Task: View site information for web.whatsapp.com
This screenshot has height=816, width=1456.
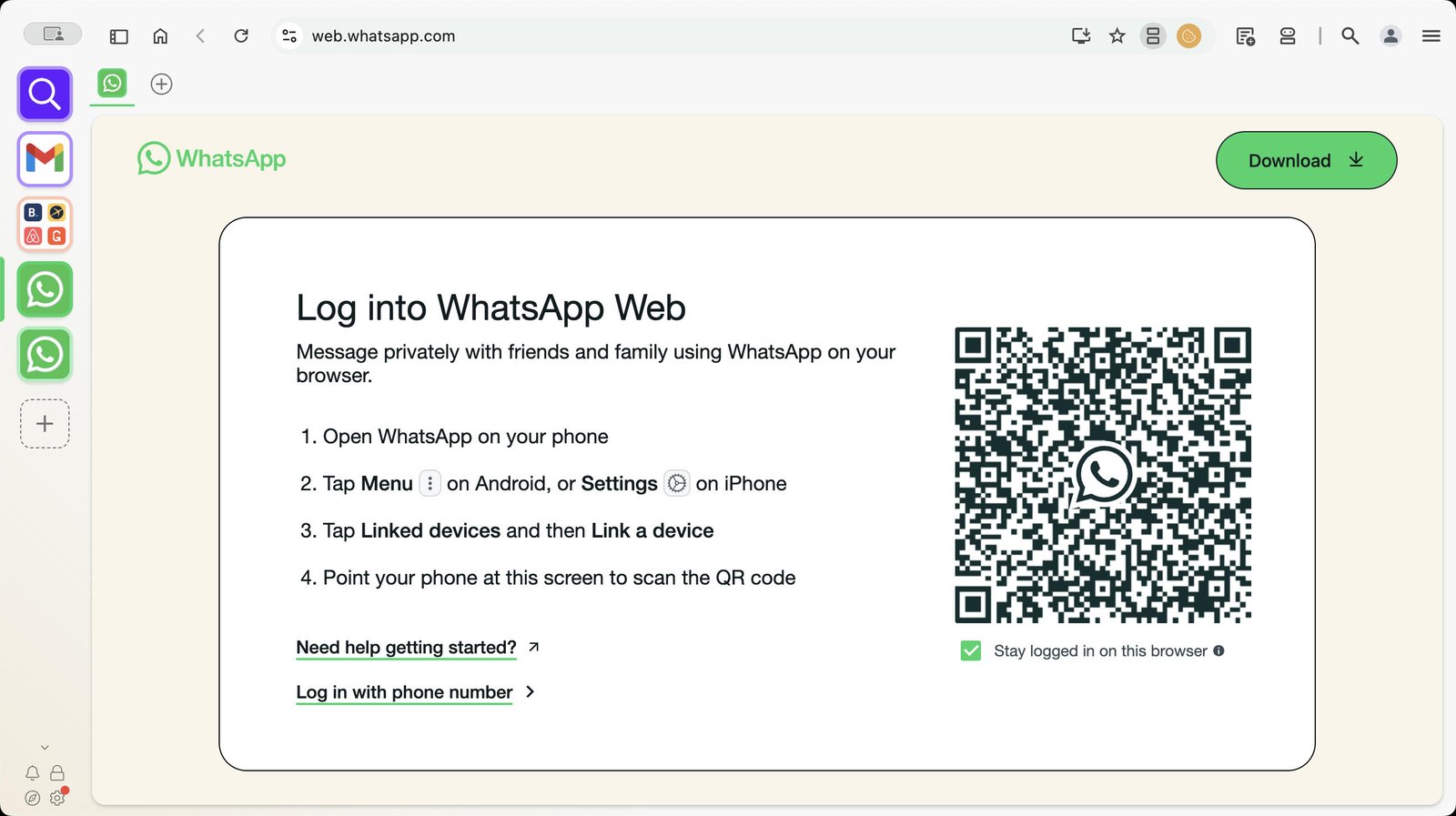Action: pyautogui.click(x=289, y=36)
